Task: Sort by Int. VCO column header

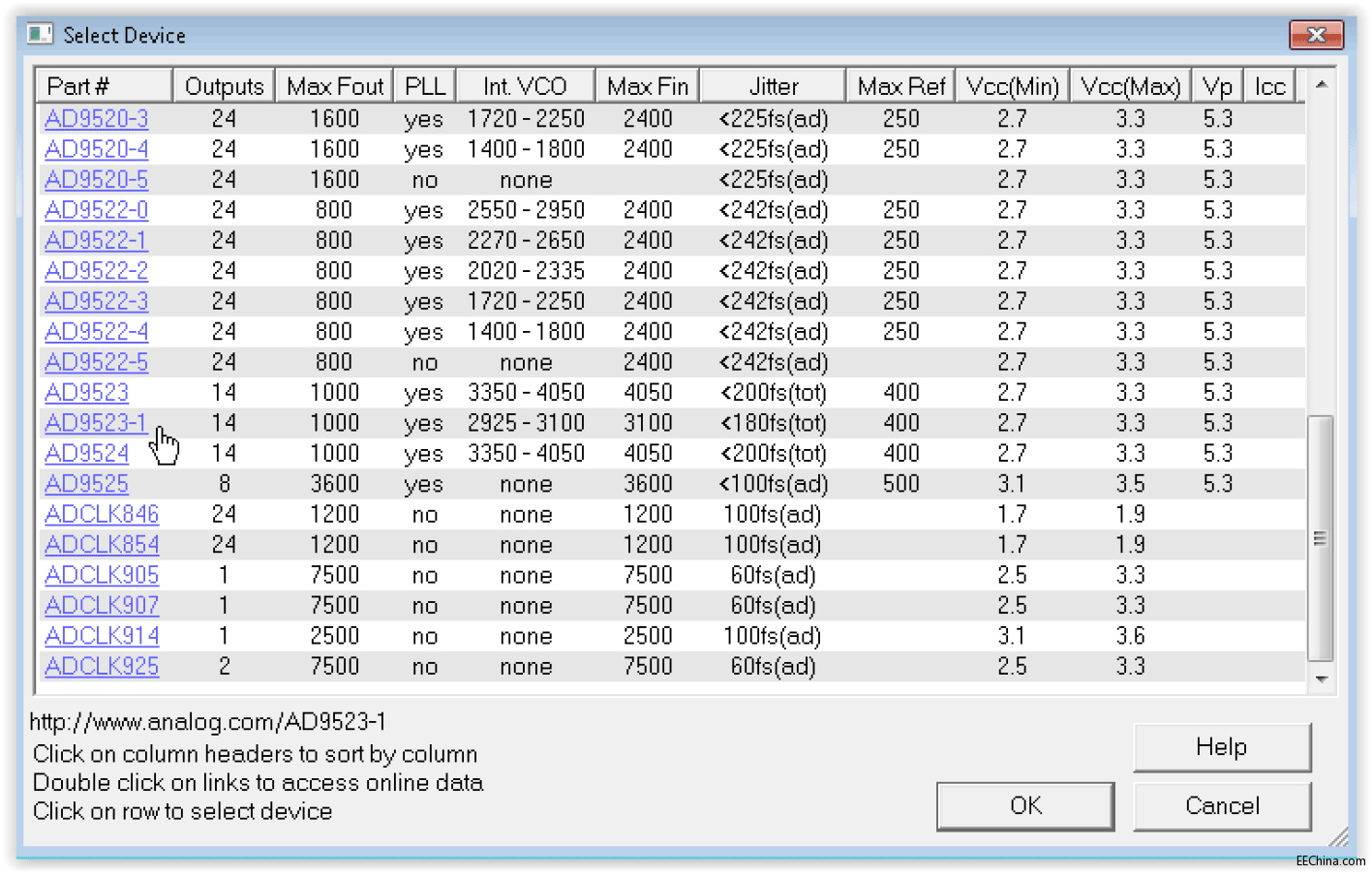Action: pyautogui.click(x=525, y=86)
